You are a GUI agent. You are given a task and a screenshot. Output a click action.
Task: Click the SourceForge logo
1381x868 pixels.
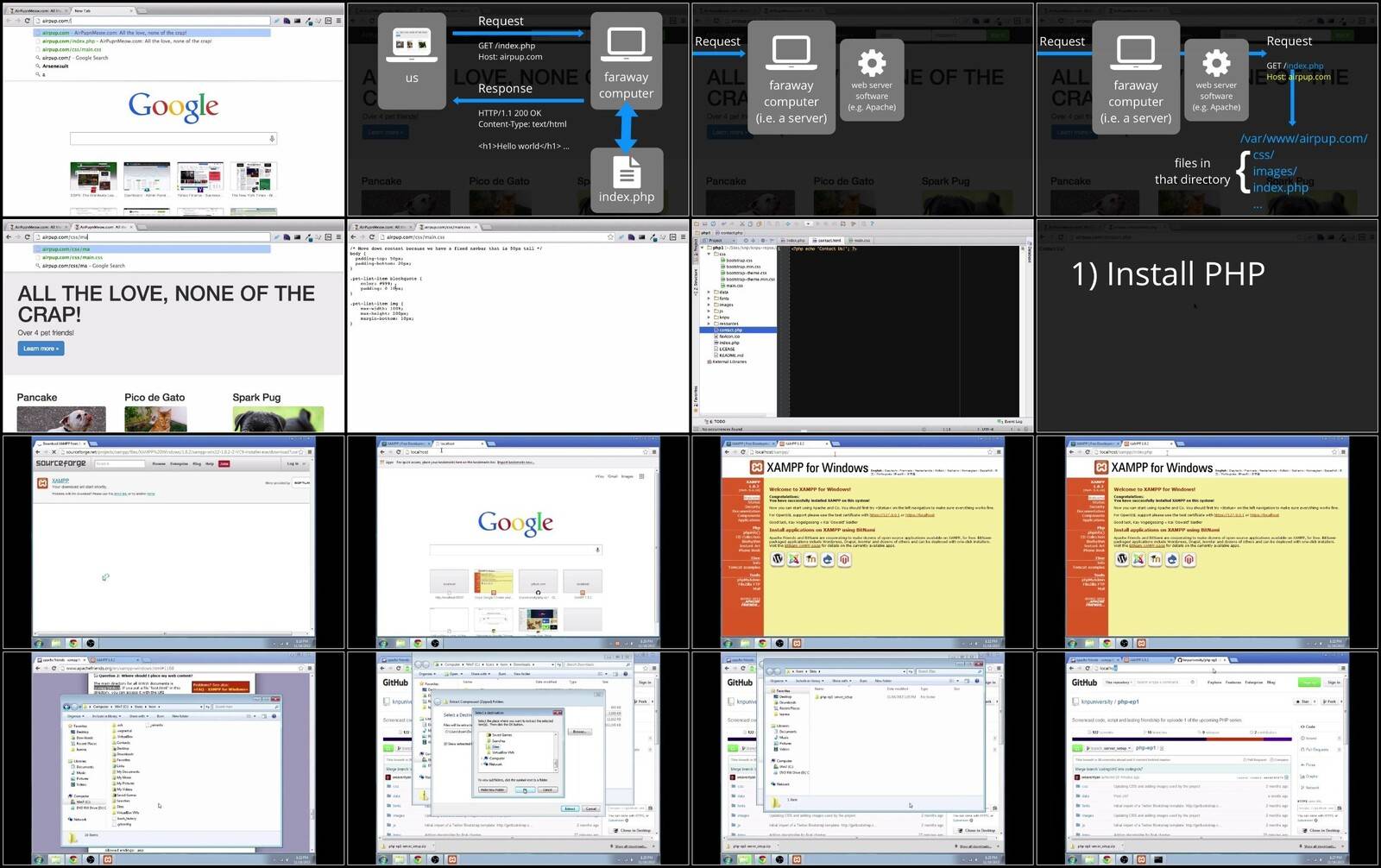[x=60, y=463]
